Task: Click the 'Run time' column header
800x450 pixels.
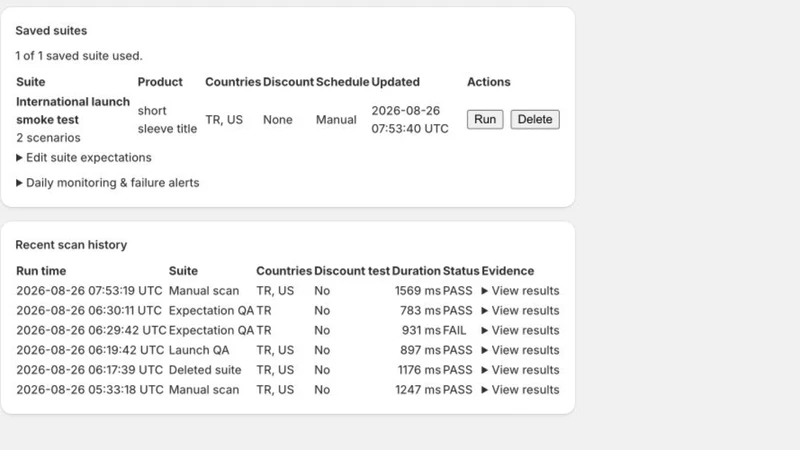Action: (41, 271)
